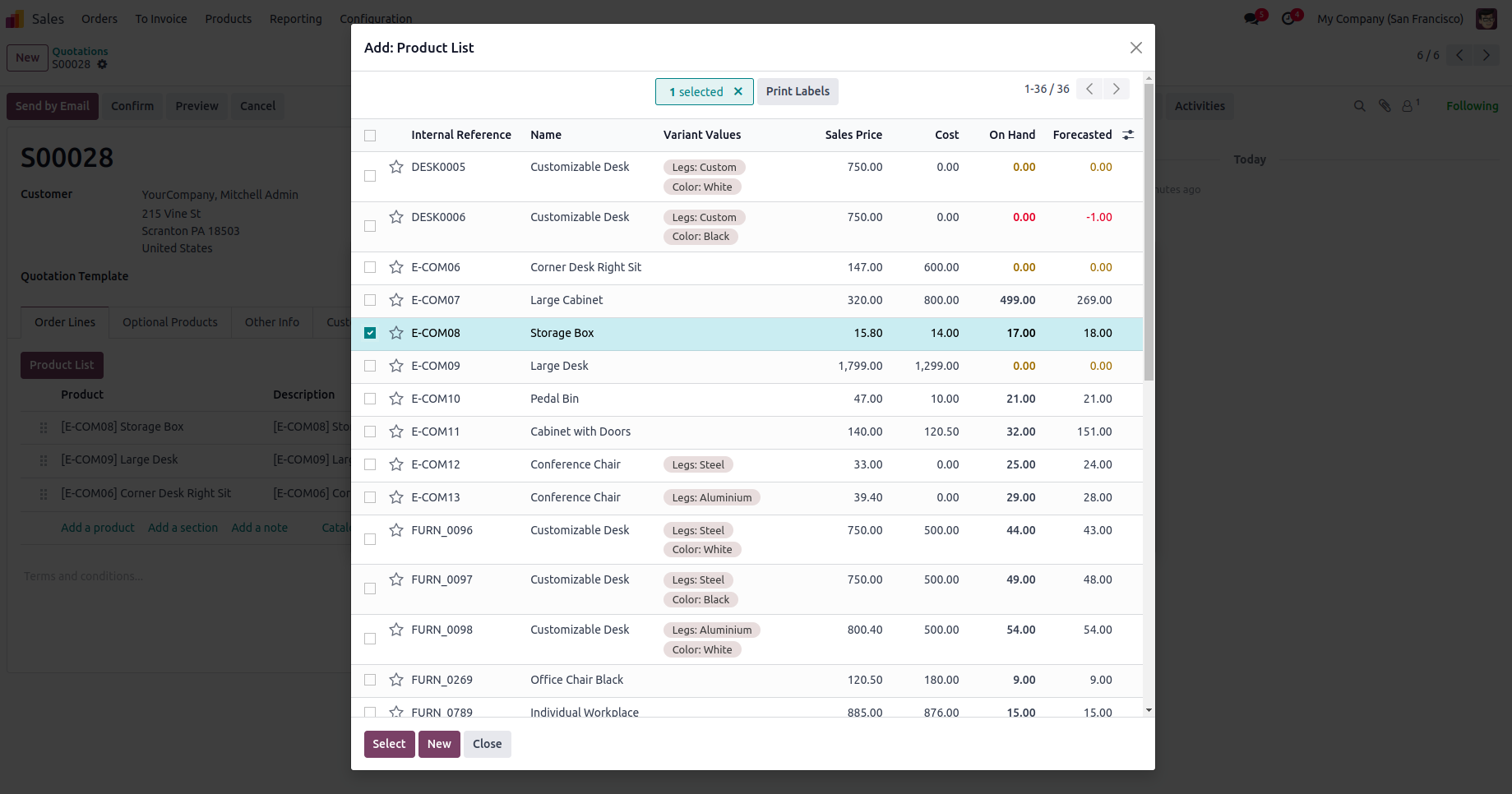Screen dimensions: 1512x794
Task: Switch company via My Company (San Francisco)
Action: 1390,19
